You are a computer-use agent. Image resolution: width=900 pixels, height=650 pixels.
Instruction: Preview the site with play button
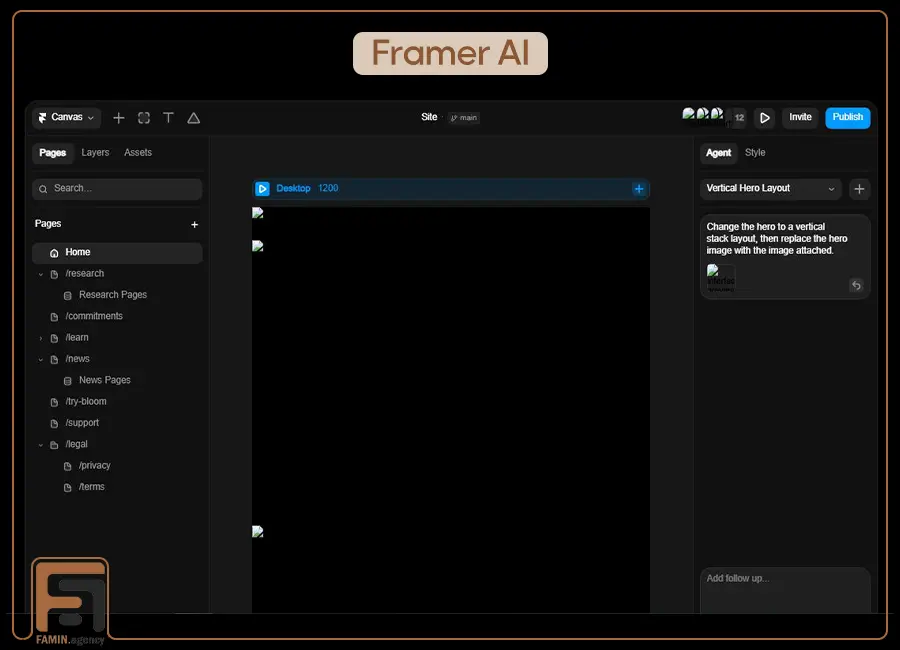(765, 118)
